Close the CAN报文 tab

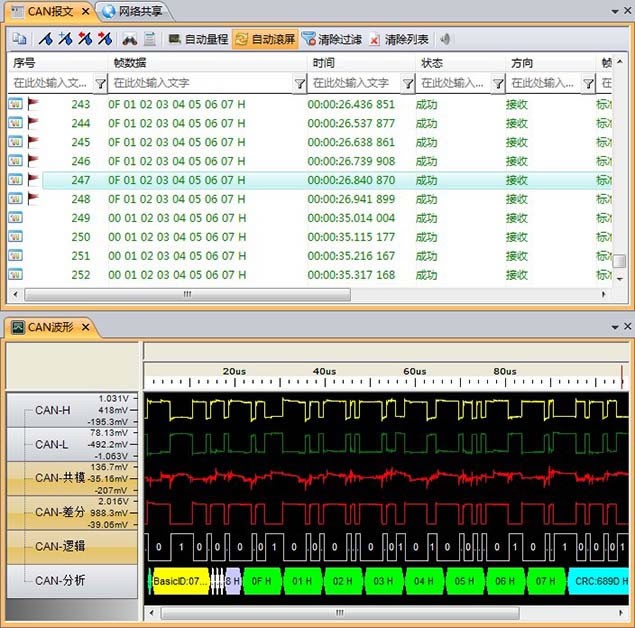(x=86, y=12)
